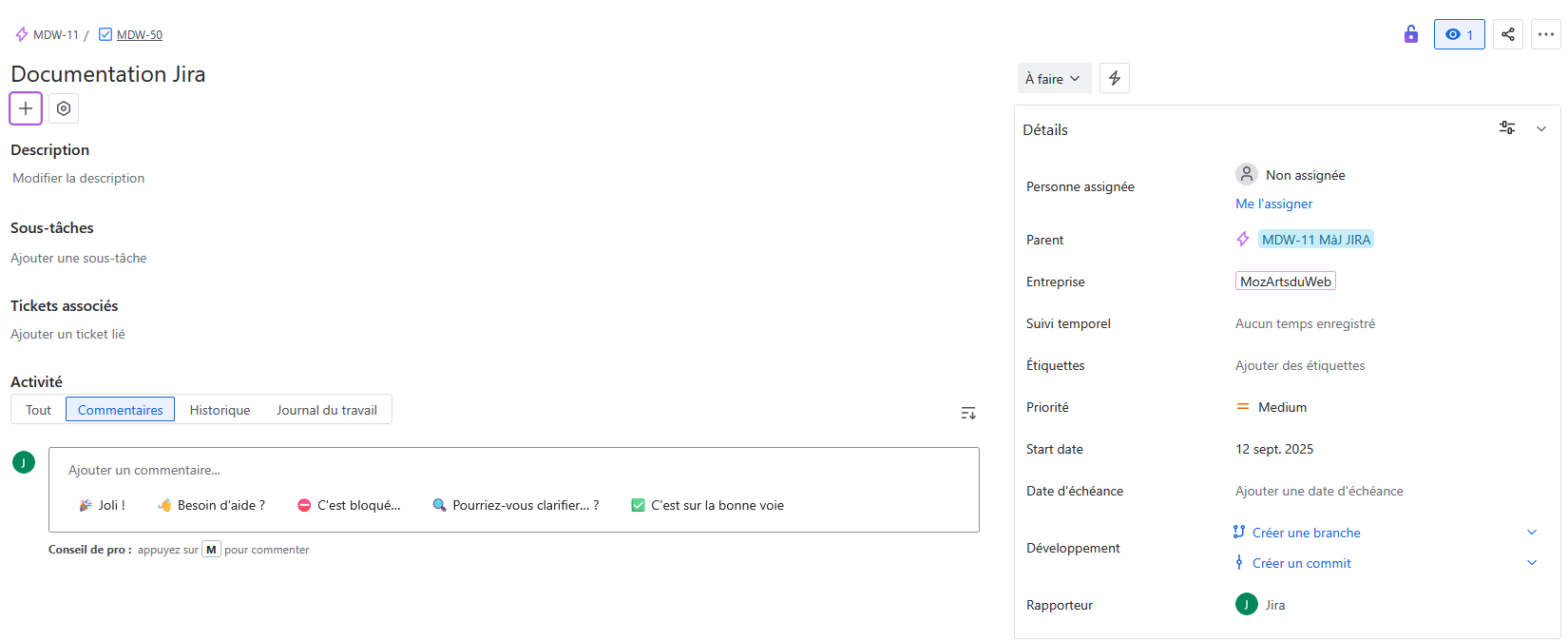The image size is (1568, 641).
Task: Open the Détails configure fields icon
Action: 1507,128
